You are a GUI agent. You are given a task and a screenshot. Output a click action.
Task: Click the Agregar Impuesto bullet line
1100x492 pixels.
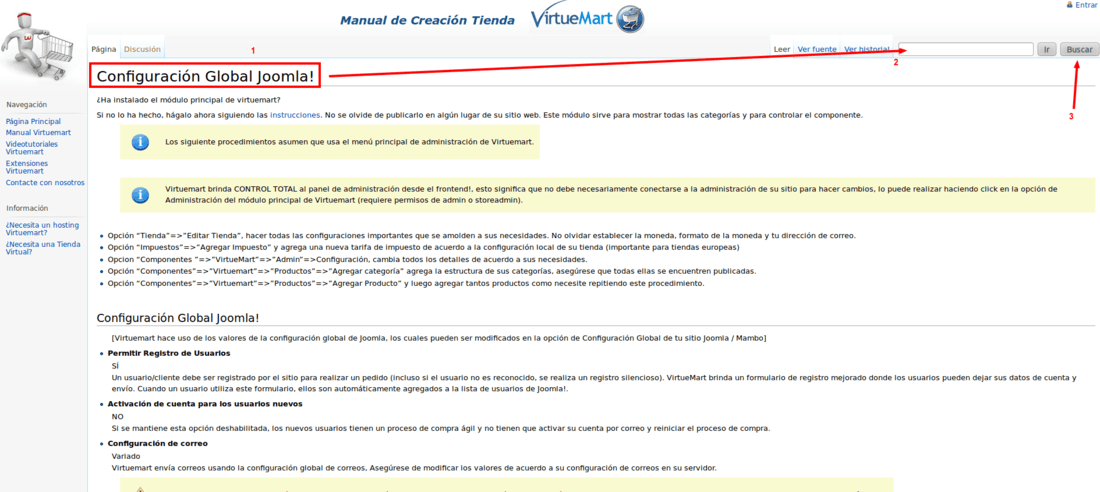pos(425,247)
